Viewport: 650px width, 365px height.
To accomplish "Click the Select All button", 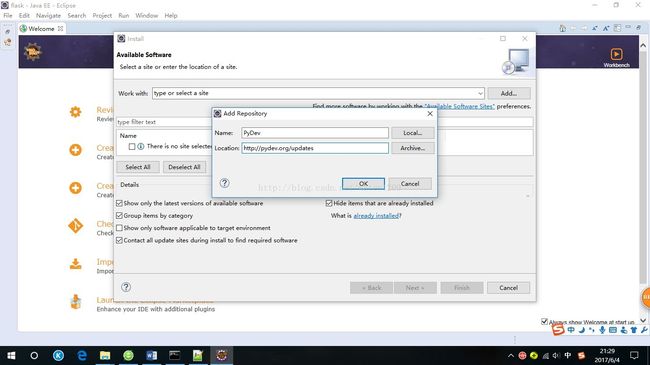I will [138, 167].
